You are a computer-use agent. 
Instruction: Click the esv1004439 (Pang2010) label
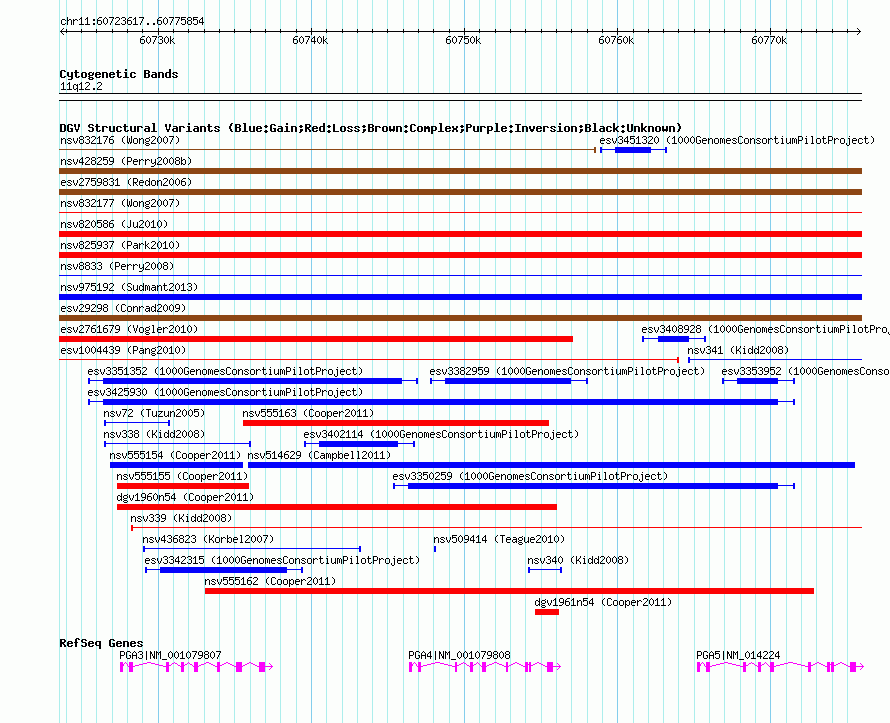point(123,350)
